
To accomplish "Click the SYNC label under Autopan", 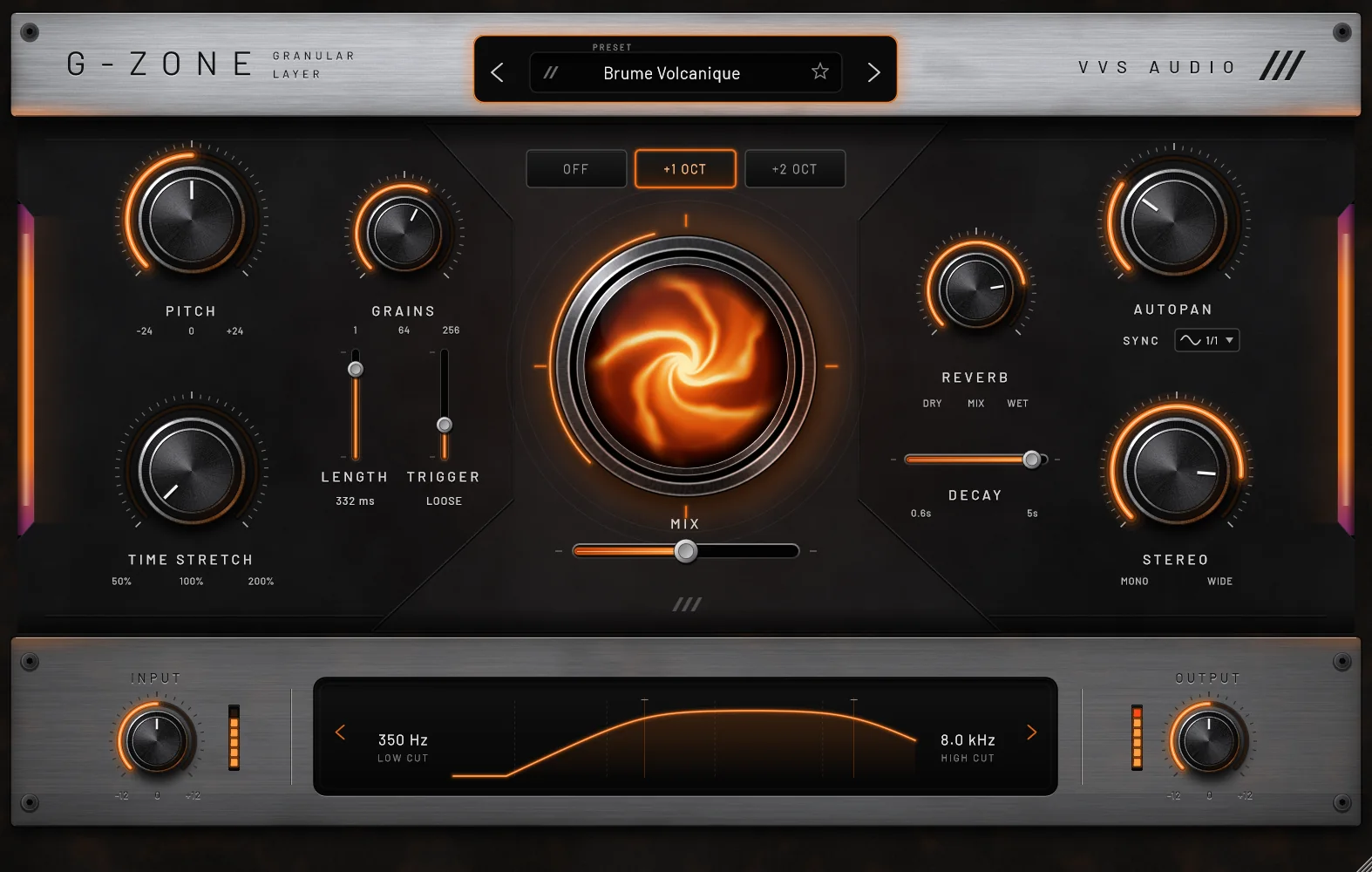I will coord(1141,341).
